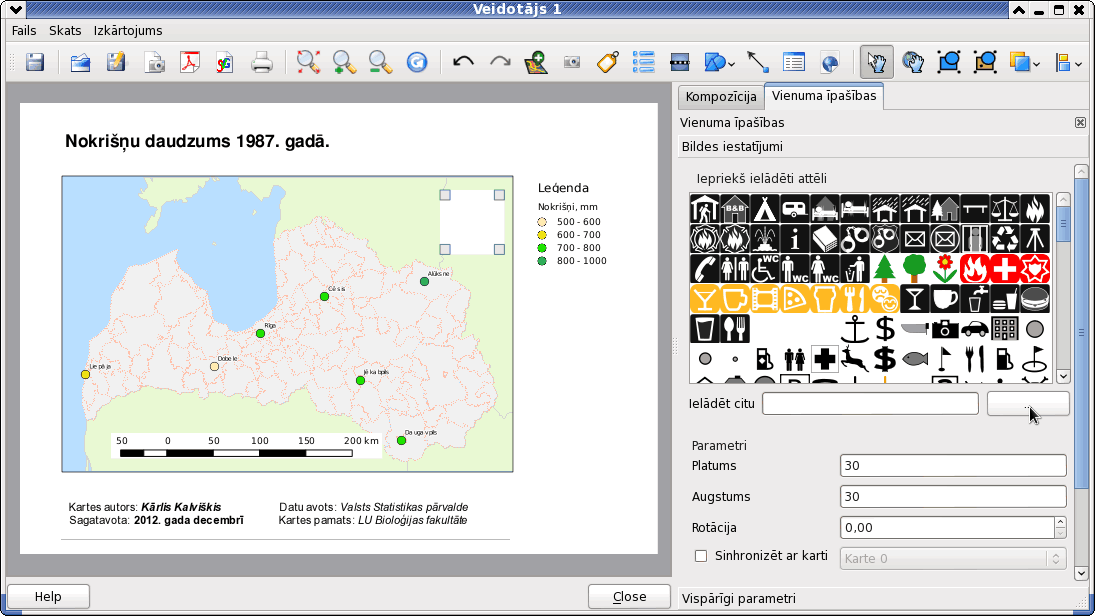Image resolution: width=1095 pixels, height=616 pixels.
Task: Export composition as image
Action: [x=154, y=63]
